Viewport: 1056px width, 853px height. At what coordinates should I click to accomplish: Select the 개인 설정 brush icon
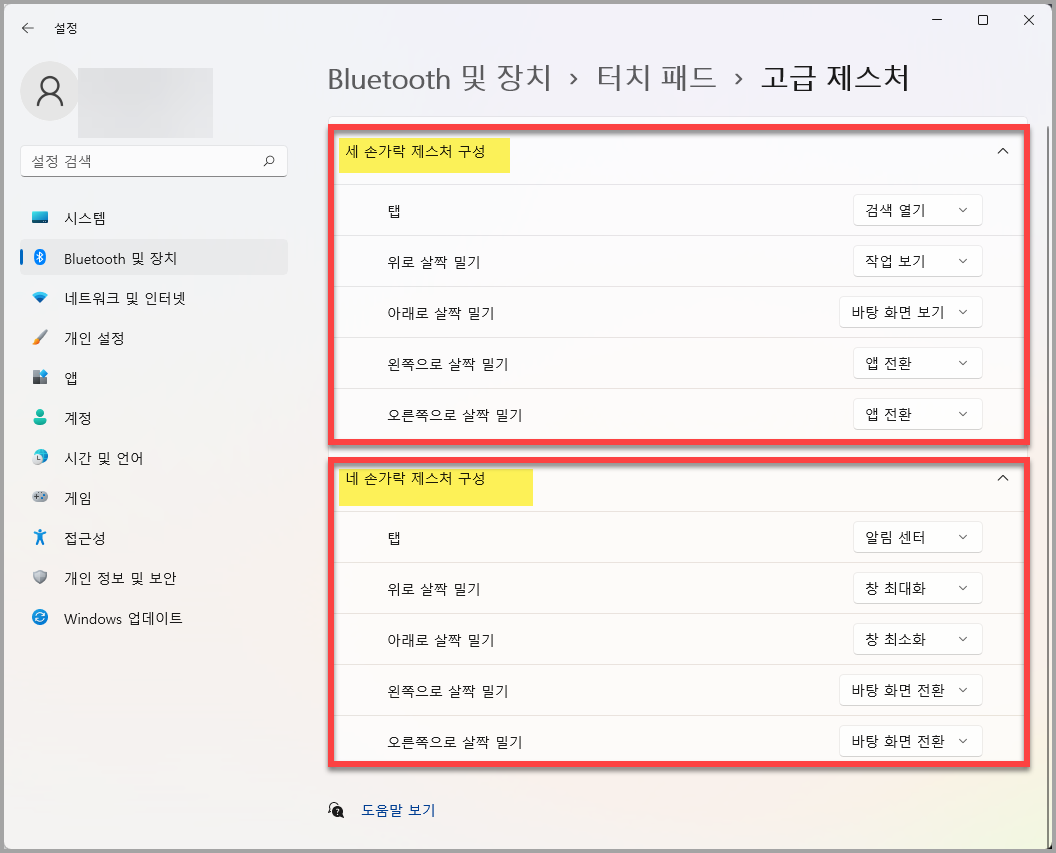(41, 337)
